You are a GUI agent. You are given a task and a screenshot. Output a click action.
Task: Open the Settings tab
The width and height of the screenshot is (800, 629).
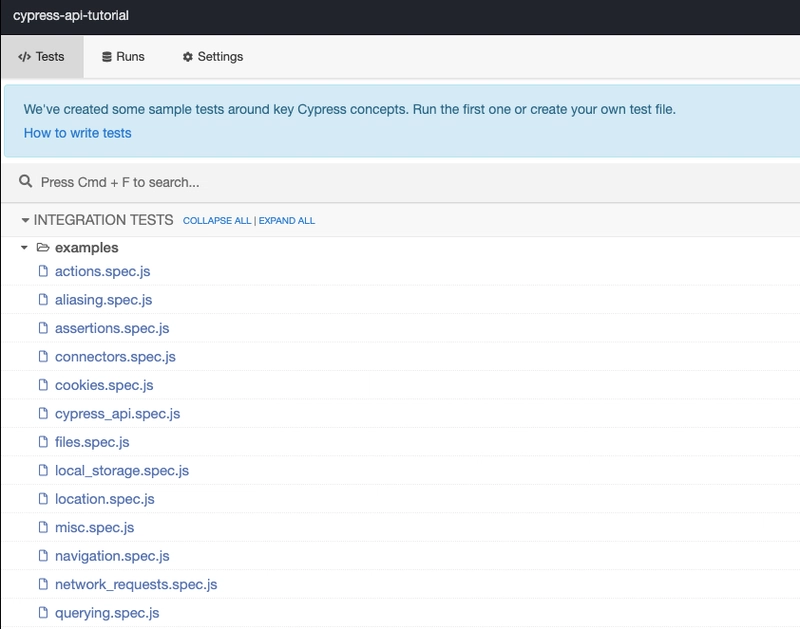pos(213,57)
